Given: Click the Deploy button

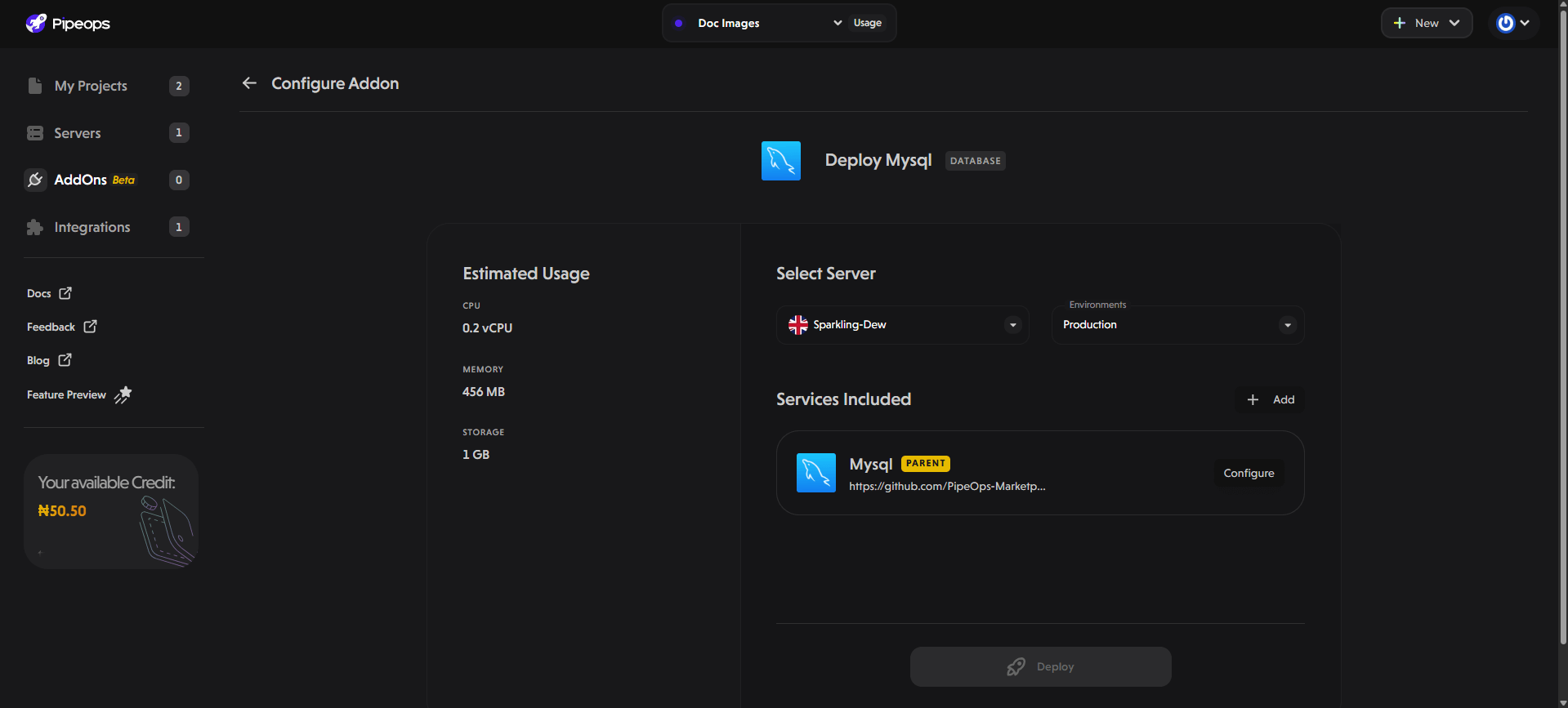Looking at the screenshot, I should click(x=1041, y=666).
